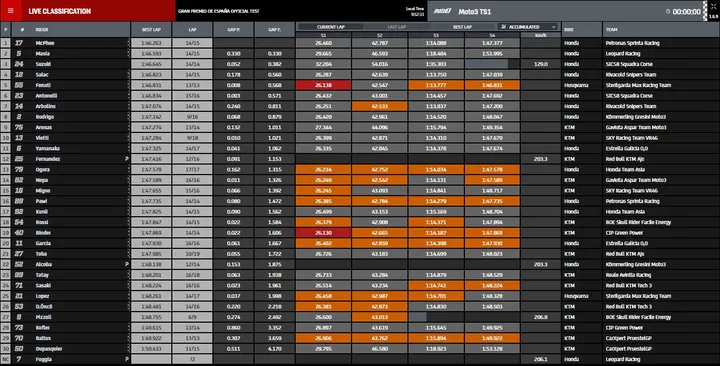Click rider number 40 for Binder
720x366 pixels.
point(19,233)
